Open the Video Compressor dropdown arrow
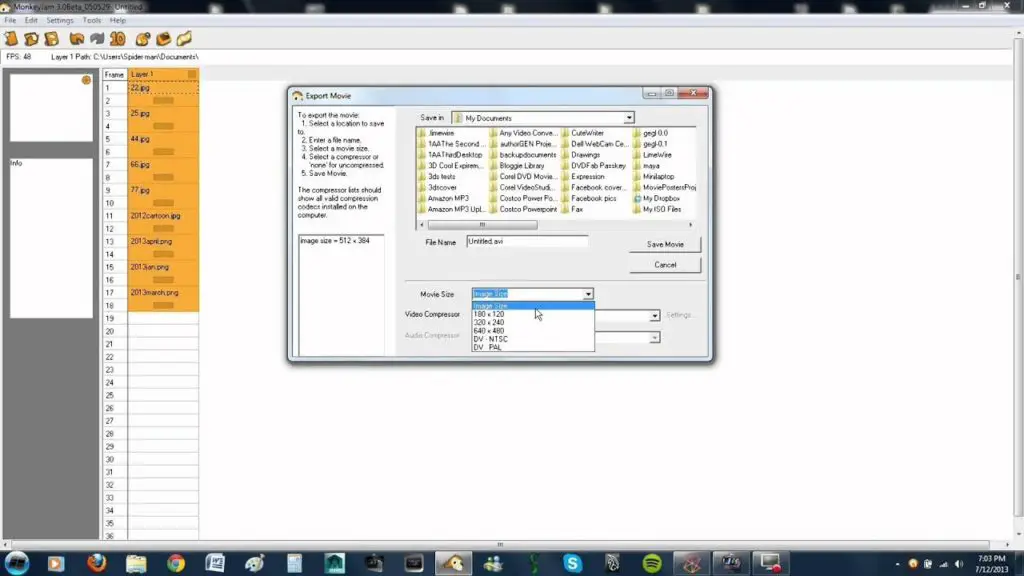 (655, 316)
